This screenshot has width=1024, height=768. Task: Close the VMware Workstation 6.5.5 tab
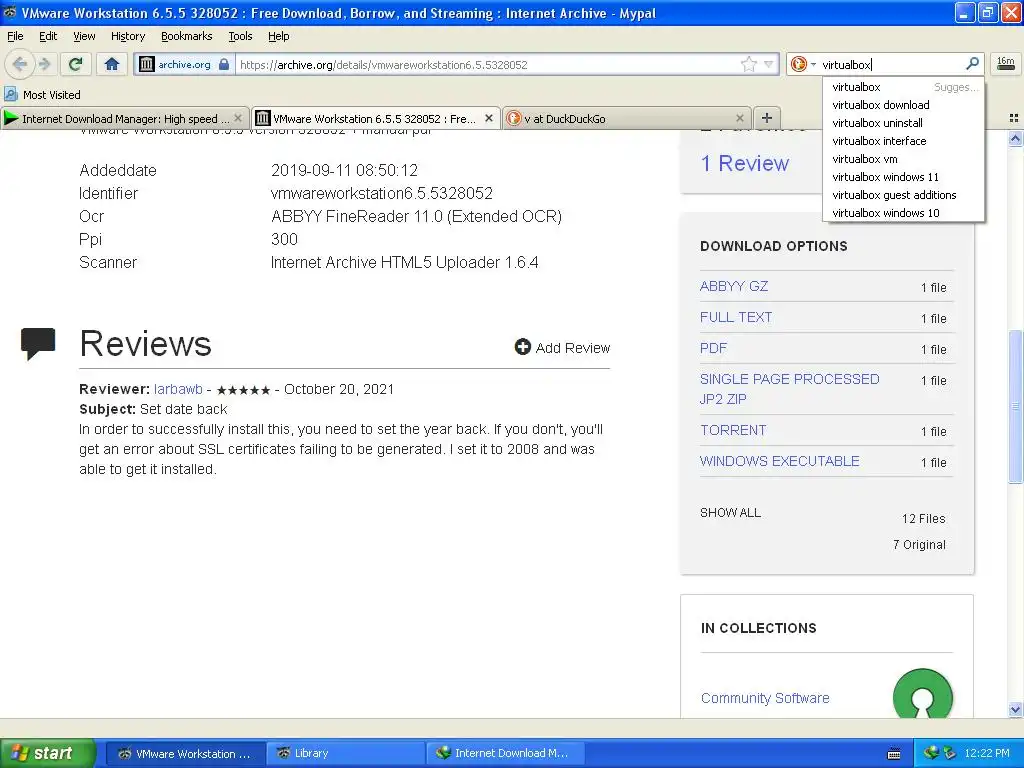pos(488,118)
